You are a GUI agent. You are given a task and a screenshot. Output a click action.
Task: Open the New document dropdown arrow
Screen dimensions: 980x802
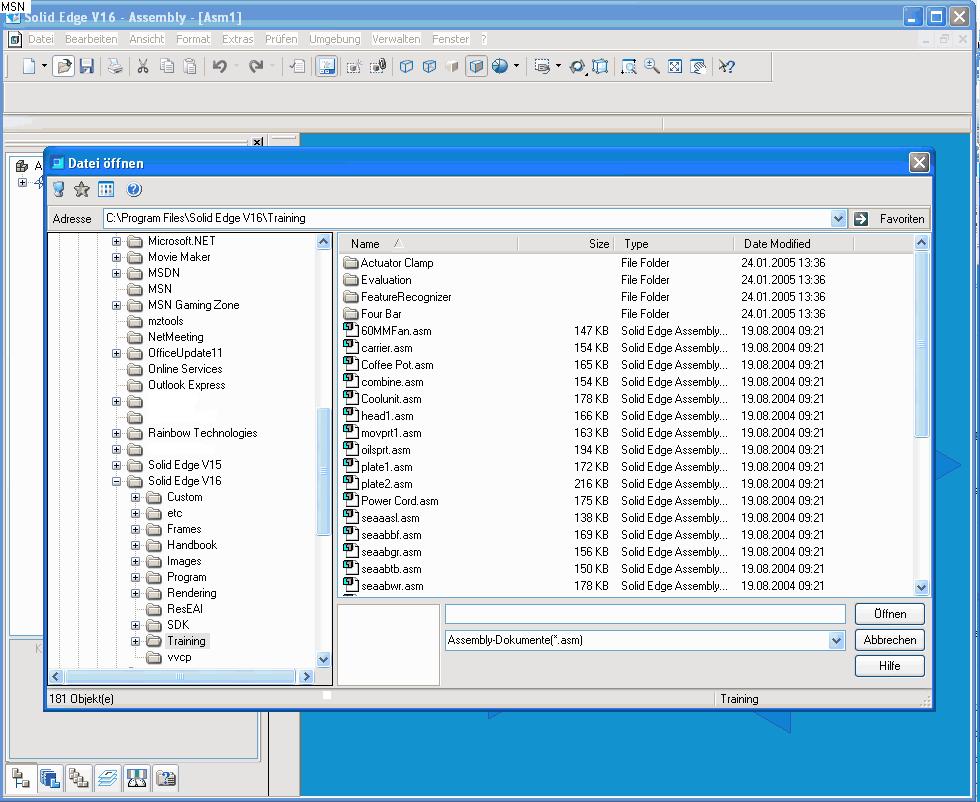pyautogui.click(x=44, y=66)
